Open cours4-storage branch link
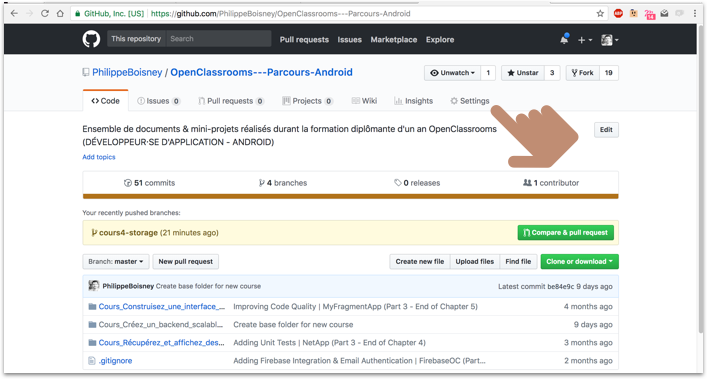The height and width of the screenshot is (379, 707). [x=129, y=233]
